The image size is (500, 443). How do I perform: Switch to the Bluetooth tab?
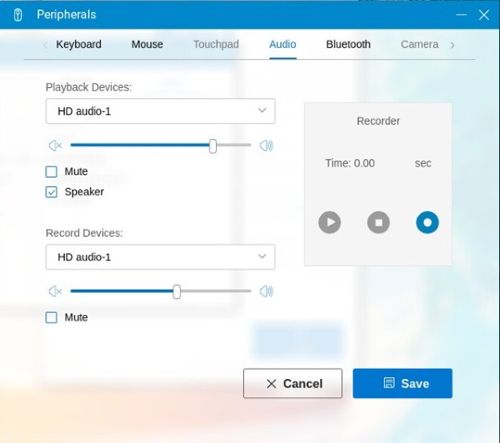pos(348,44)
